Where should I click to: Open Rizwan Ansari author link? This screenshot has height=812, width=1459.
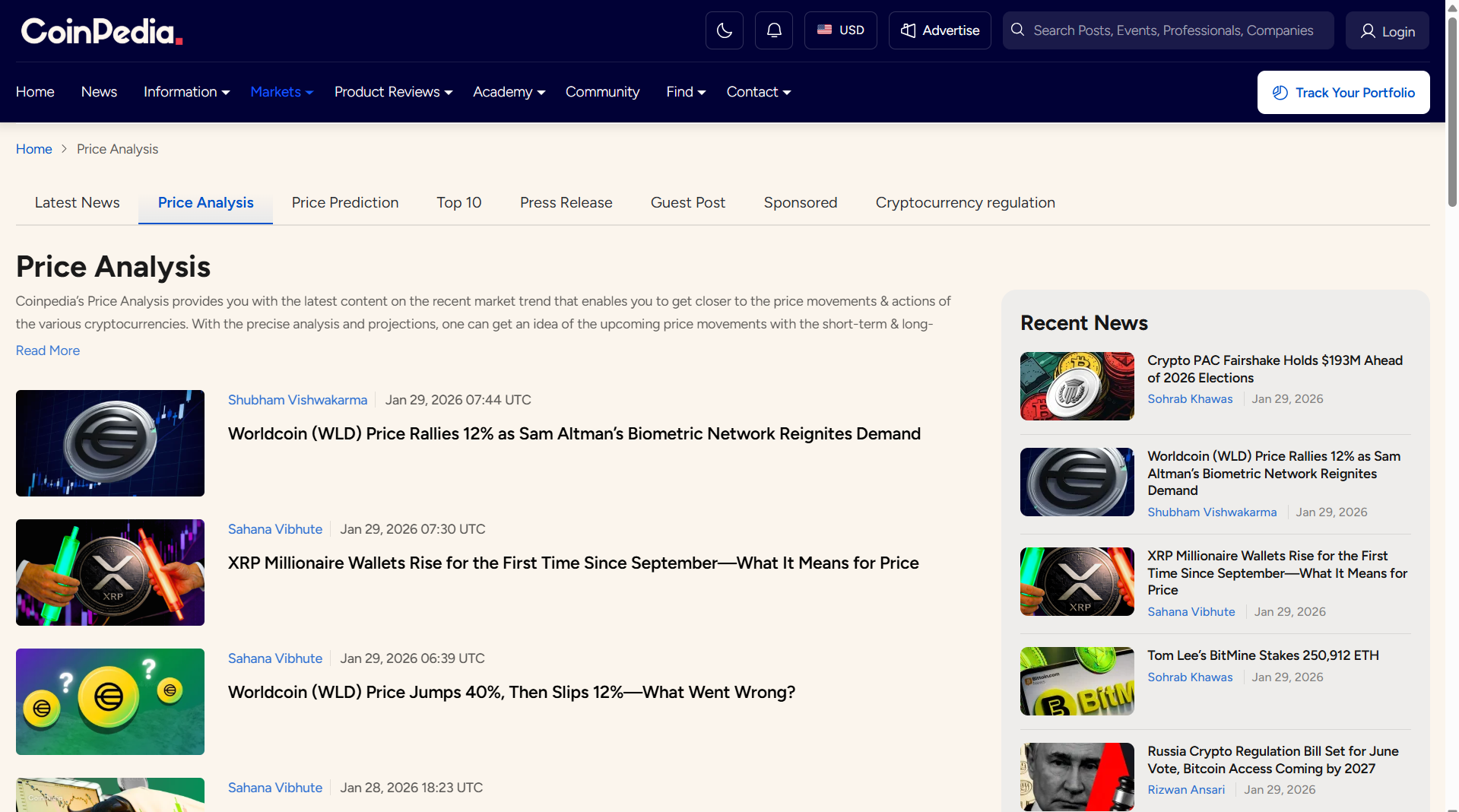[1186, 790]
